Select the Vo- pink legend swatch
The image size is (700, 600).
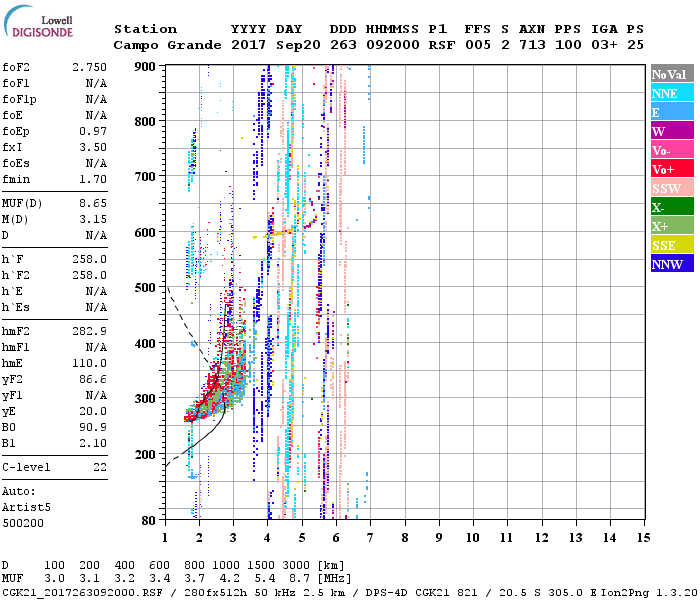coord(672,150)
